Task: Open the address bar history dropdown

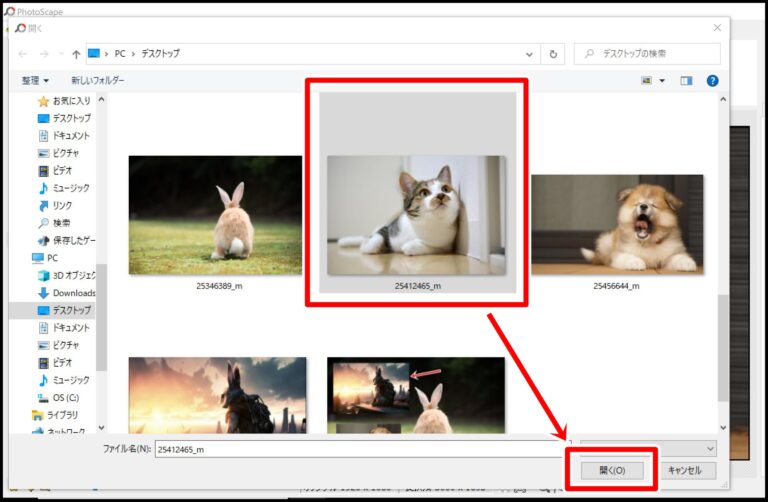Action: pos(529,54)
